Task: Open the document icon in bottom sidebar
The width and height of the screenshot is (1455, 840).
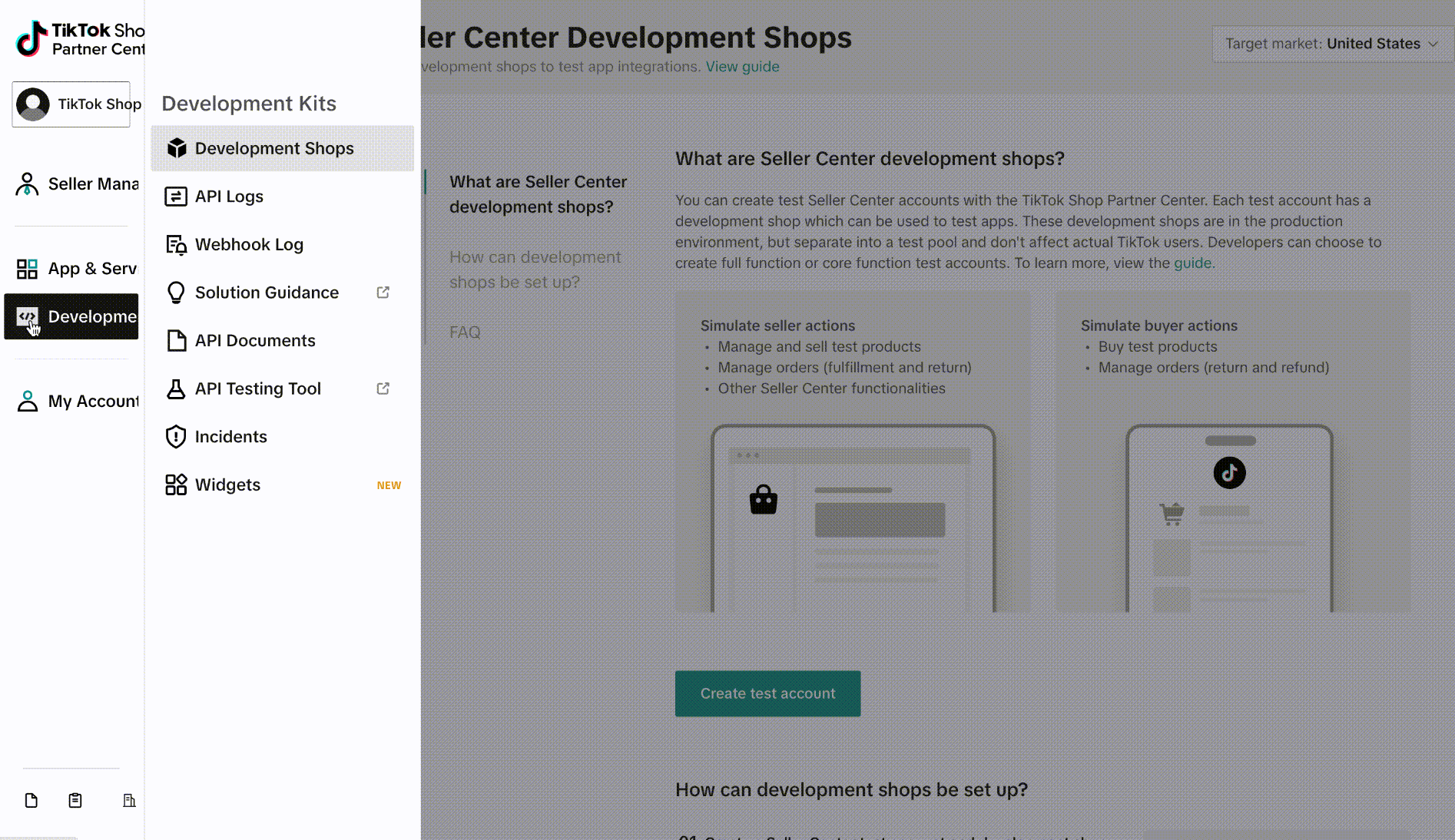Action: coord(31,801)
